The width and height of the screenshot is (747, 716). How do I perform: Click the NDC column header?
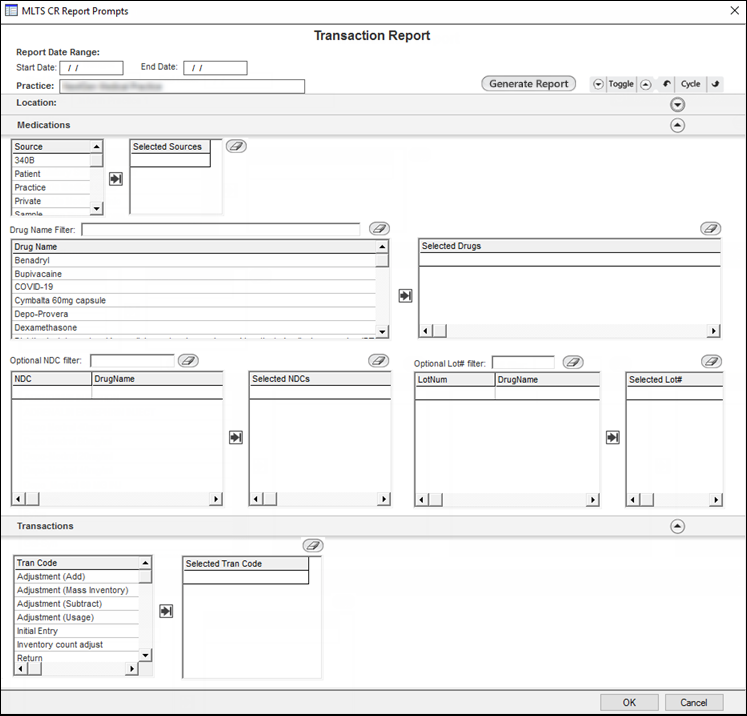51,379
